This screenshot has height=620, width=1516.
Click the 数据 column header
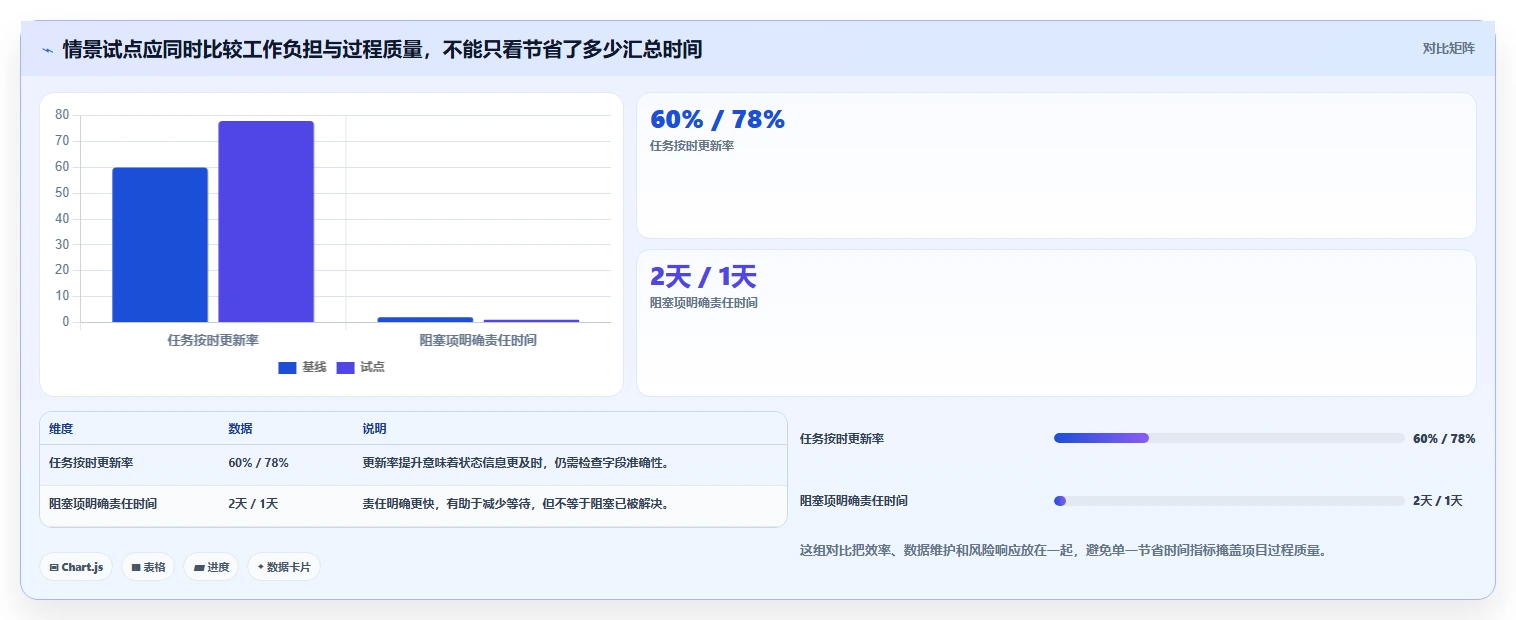coord(240,429)
